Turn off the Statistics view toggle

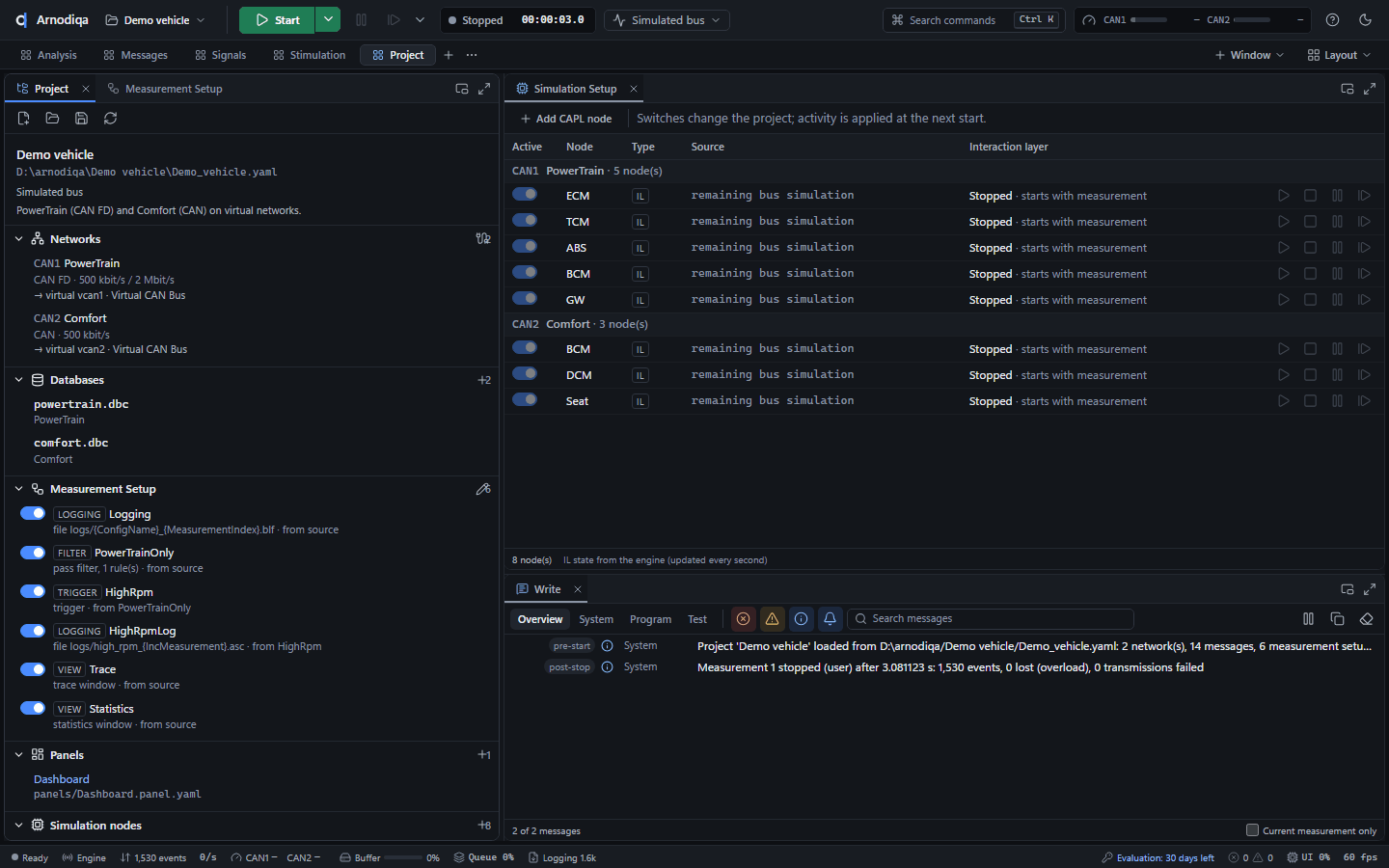[33, 709]
